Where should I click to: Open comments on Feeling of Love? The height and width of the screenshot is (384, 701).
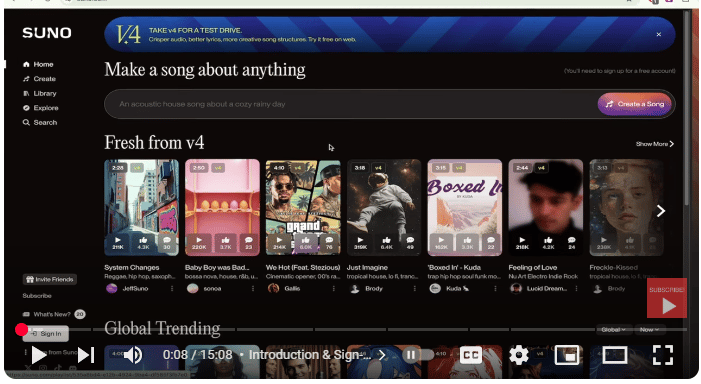571,243
